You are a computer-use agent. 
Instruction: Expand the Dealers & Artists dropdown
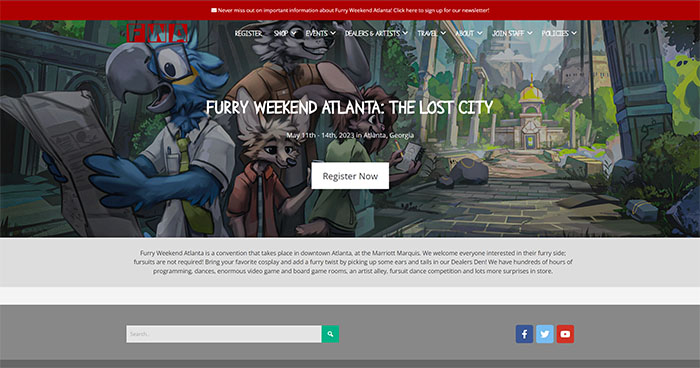click(376, 33)
